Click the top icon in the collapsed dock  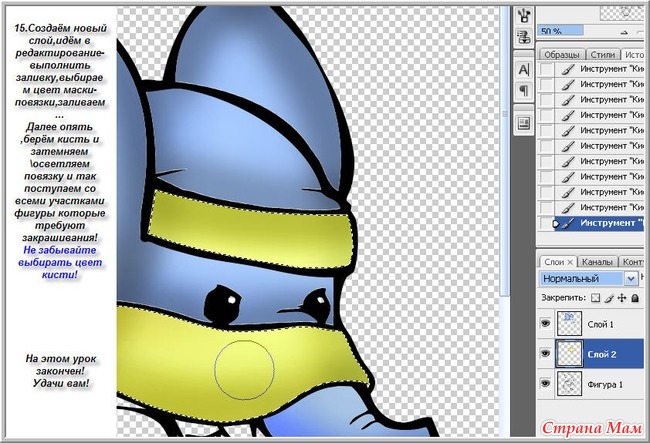523,13
